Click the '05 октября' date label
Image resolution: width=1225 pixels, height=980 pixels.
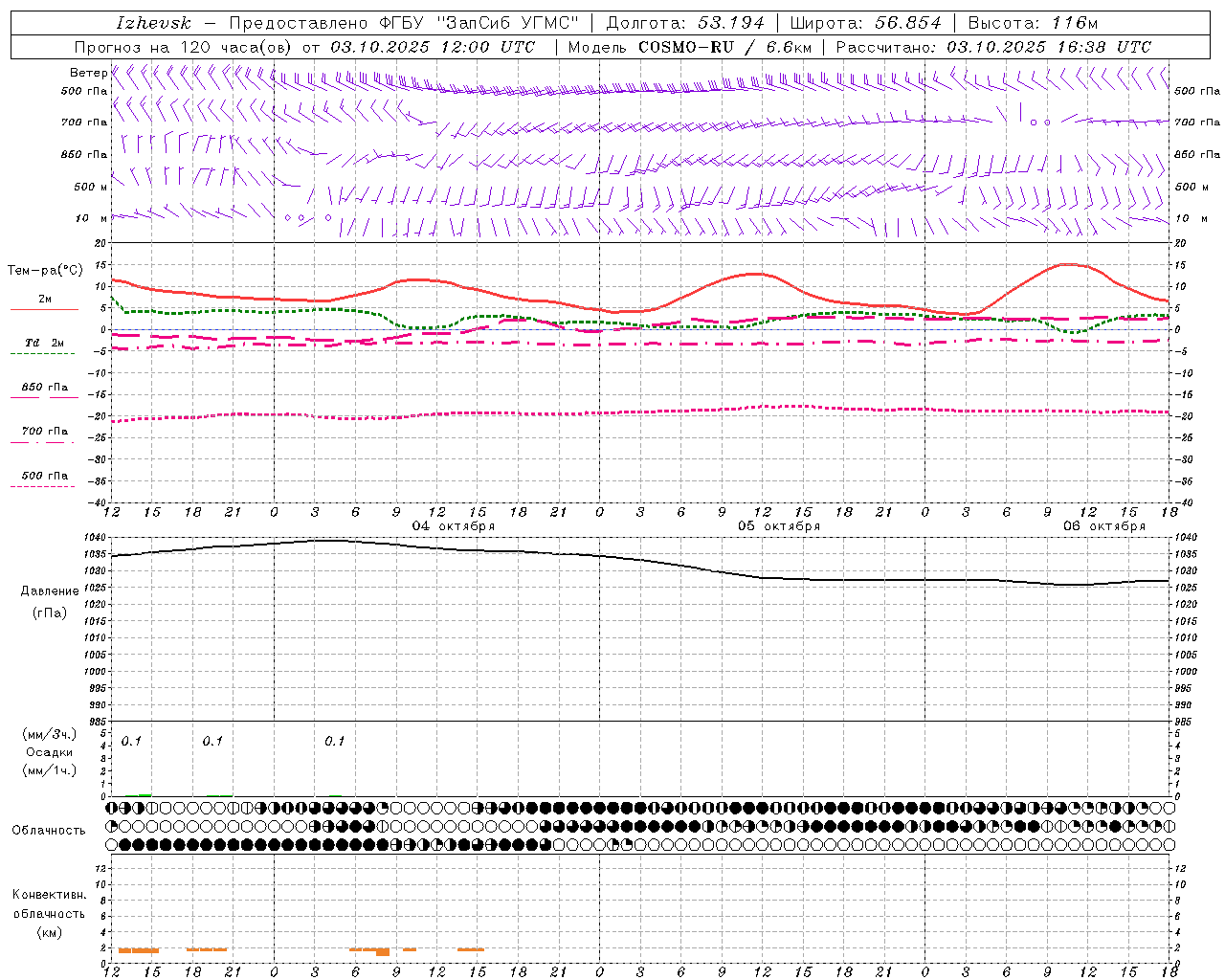(x=779, y=526)
